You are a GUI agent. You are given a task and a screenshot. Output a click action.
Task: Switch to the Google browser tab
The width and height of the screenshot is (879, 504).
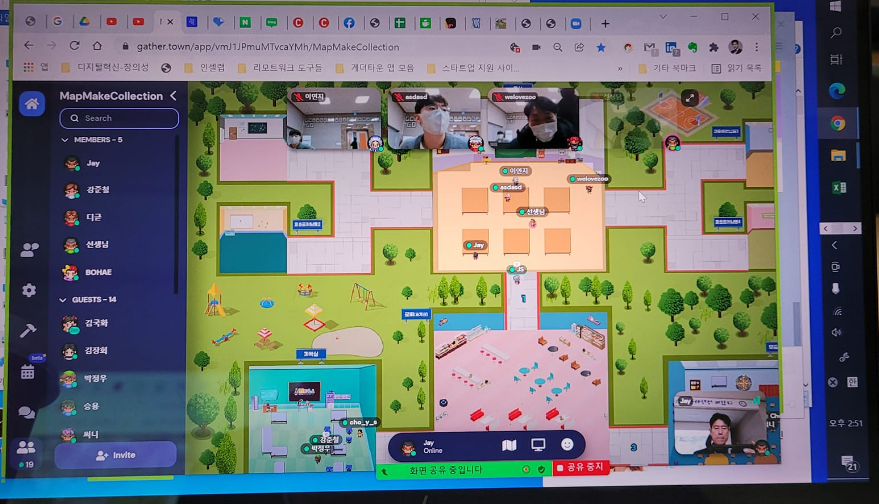click(57, 21)
